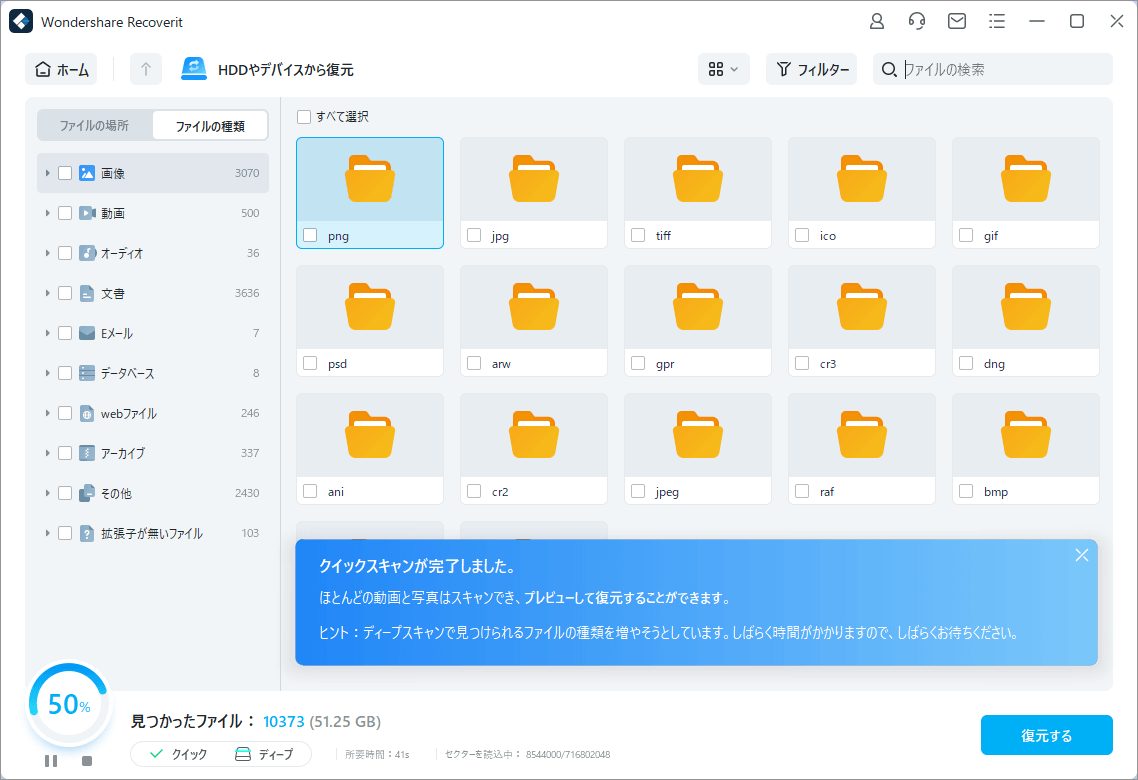Open the feedback mail icon
Screen dimensions: 1138x780
956,21
